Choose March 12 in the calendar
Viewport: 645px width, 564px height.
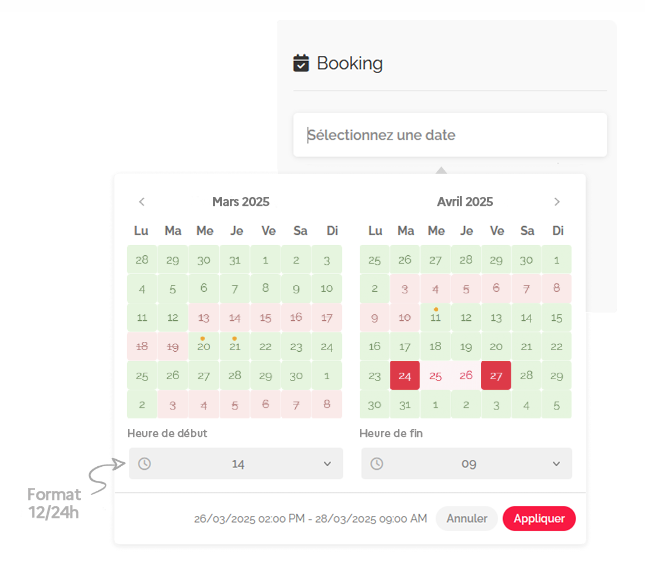click(173, 318)
